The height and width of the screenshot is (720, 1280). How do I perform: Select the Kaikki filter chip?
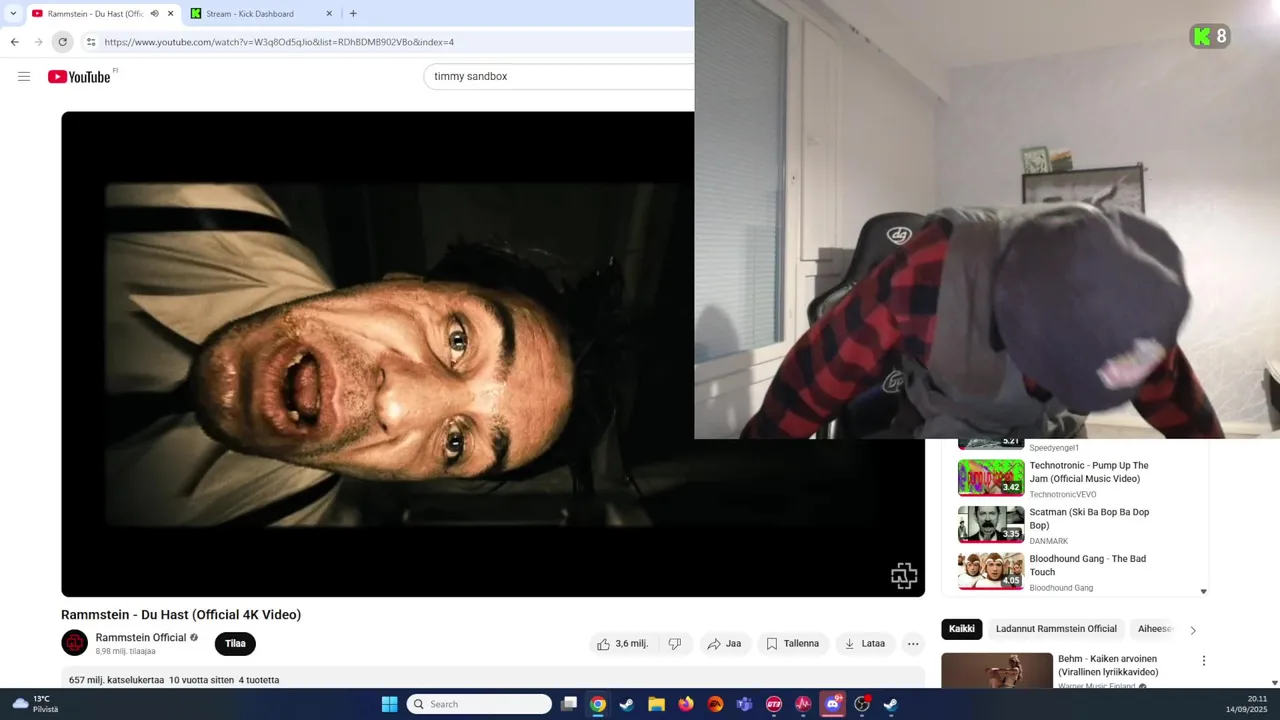962,629
